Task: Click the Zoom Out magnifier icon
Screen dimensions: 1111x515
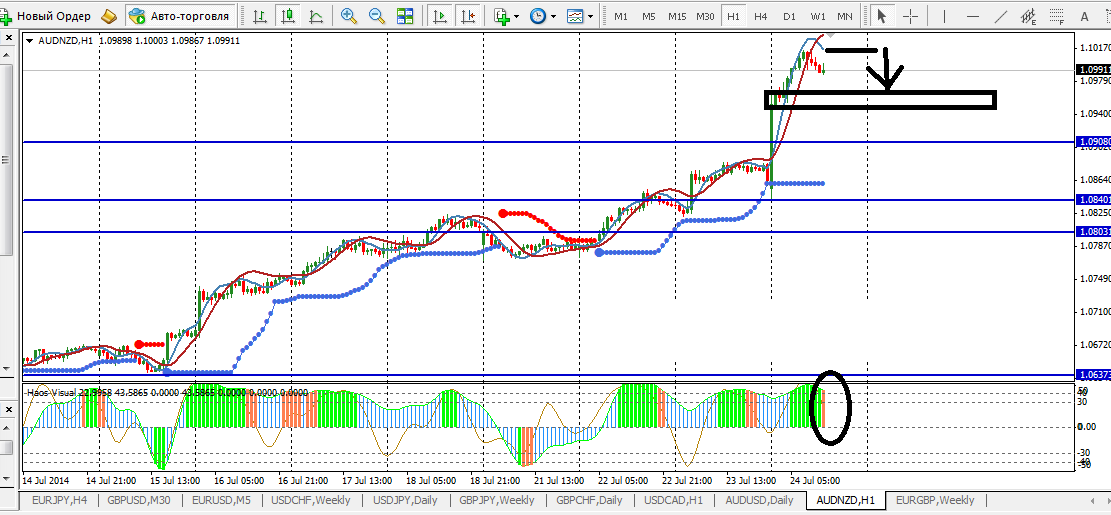Action: (377, 16)
